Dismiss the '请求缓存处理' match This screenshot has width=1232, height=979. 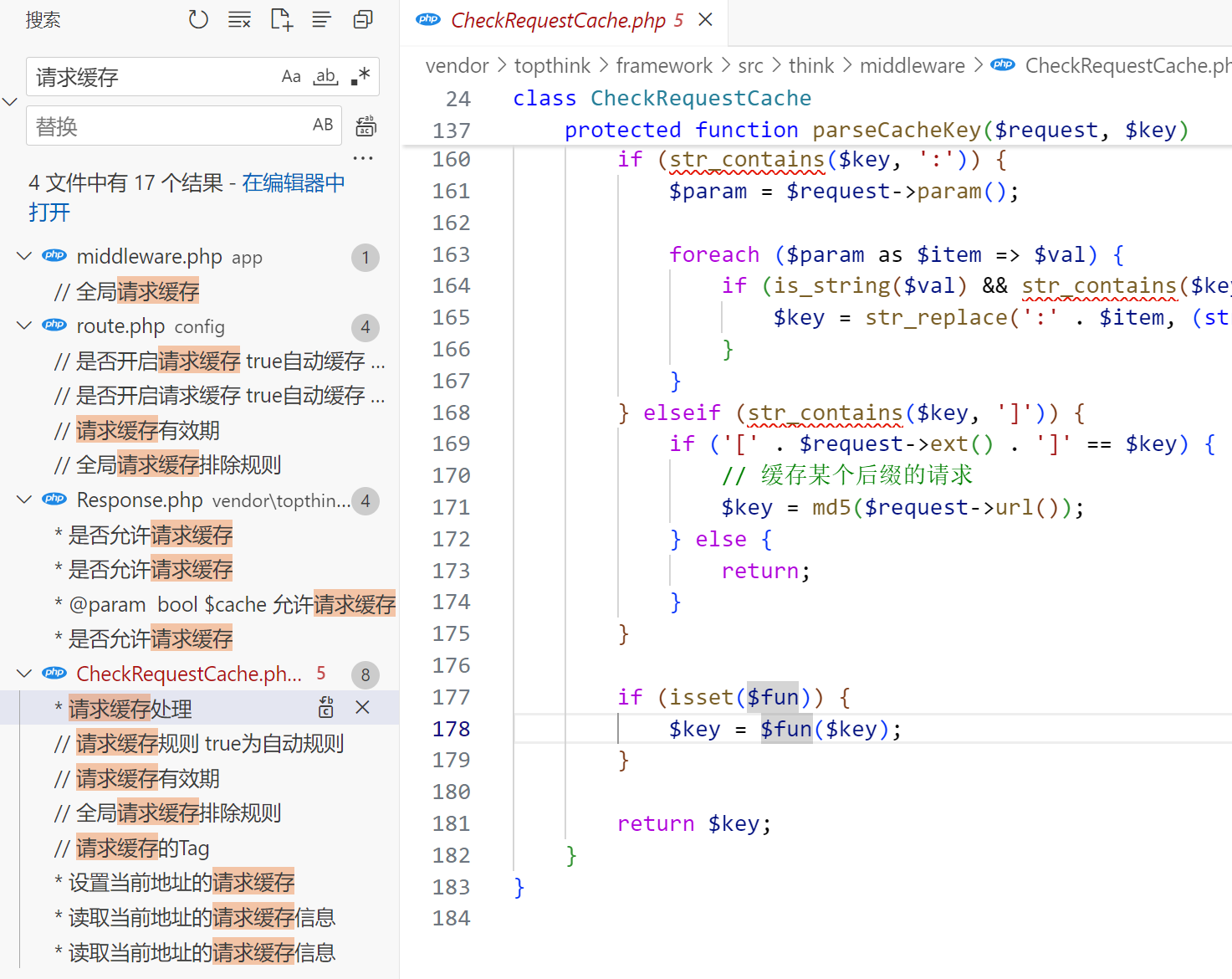click(362, 708)
